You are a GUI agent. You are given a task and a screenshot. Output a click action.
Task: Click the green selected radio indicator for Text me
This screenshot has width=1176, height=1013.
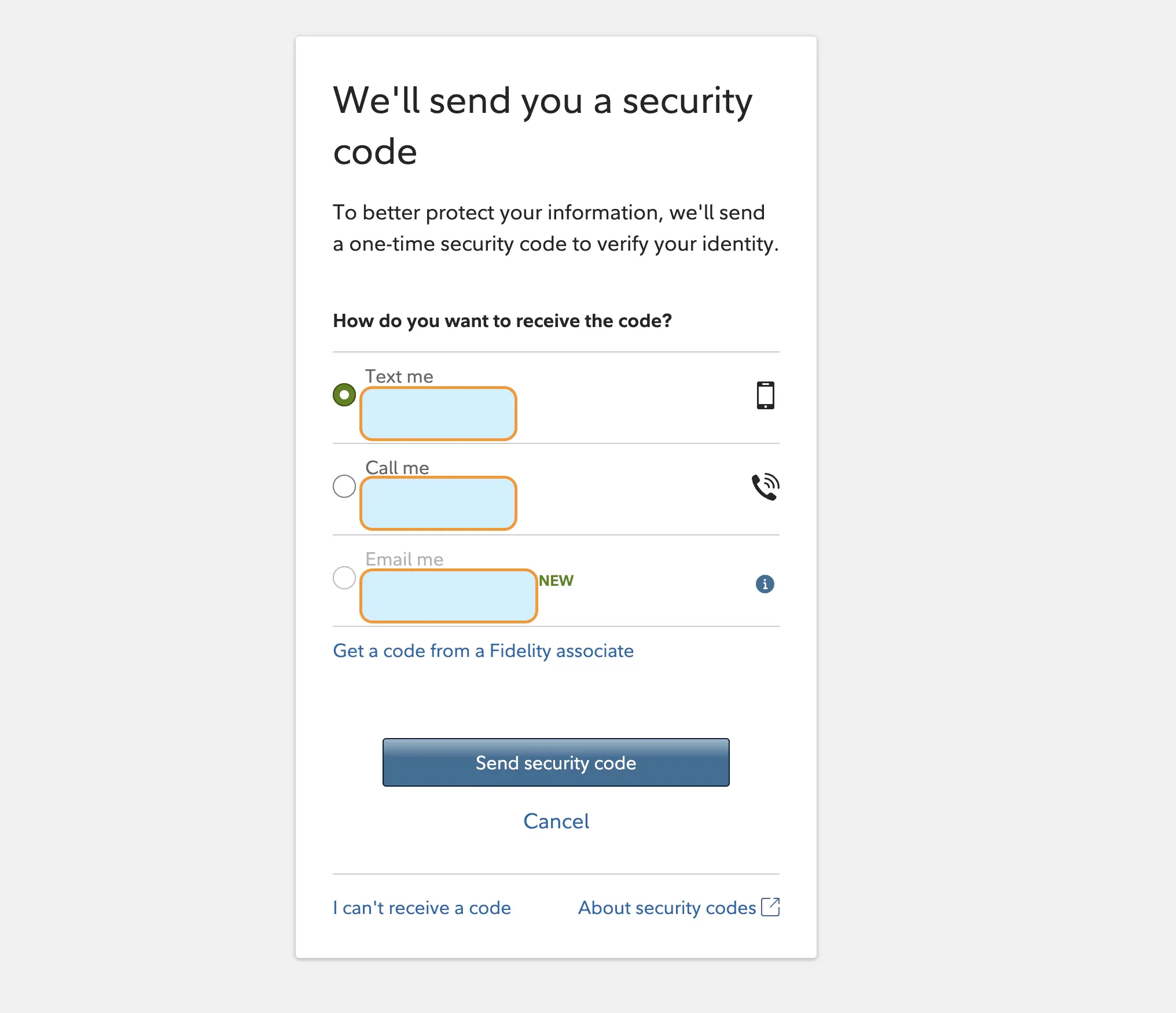tap(344, 394)
